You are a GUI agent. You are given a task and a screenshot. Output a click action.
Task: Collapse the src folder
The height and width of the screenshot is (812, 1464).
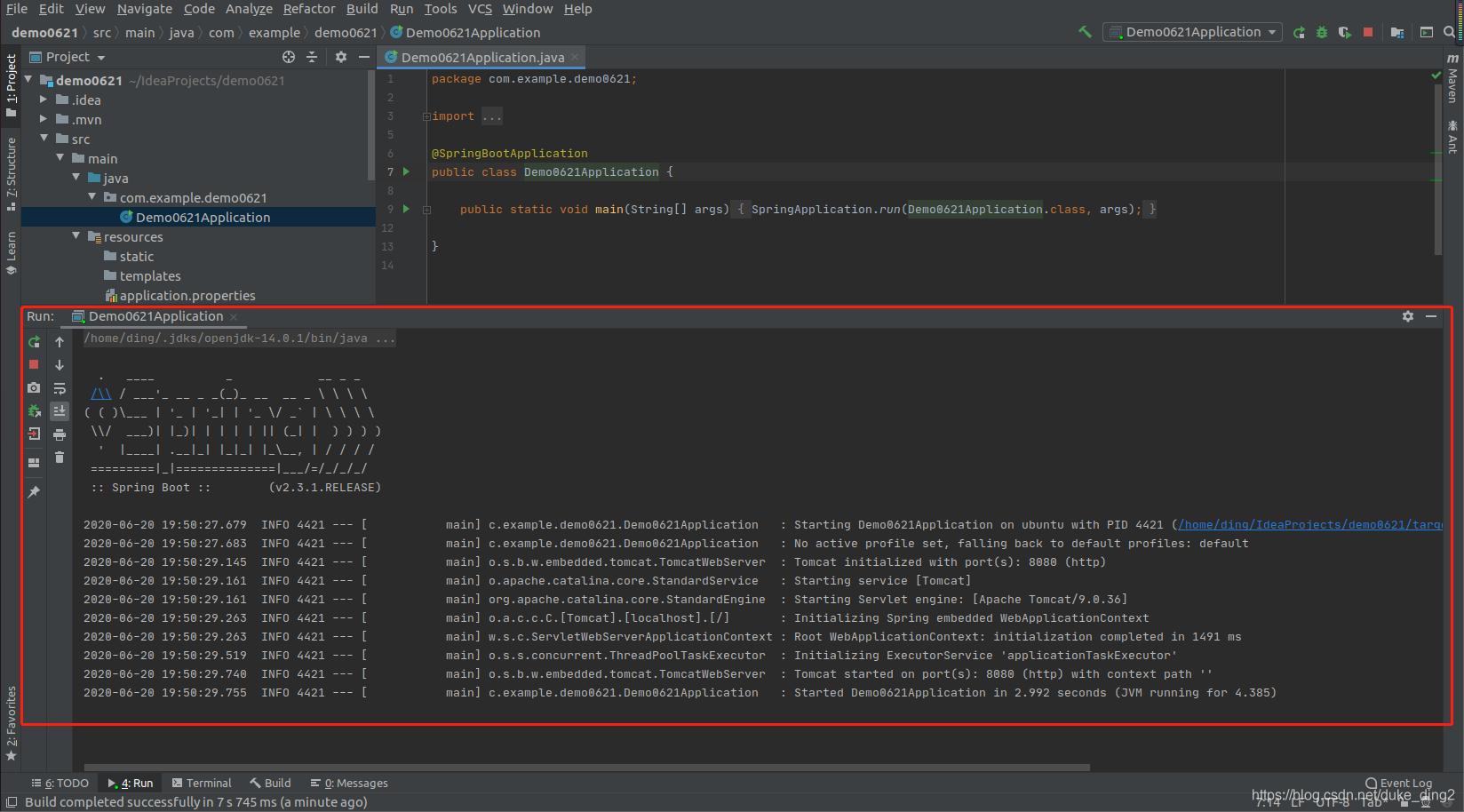click(44, 139)
